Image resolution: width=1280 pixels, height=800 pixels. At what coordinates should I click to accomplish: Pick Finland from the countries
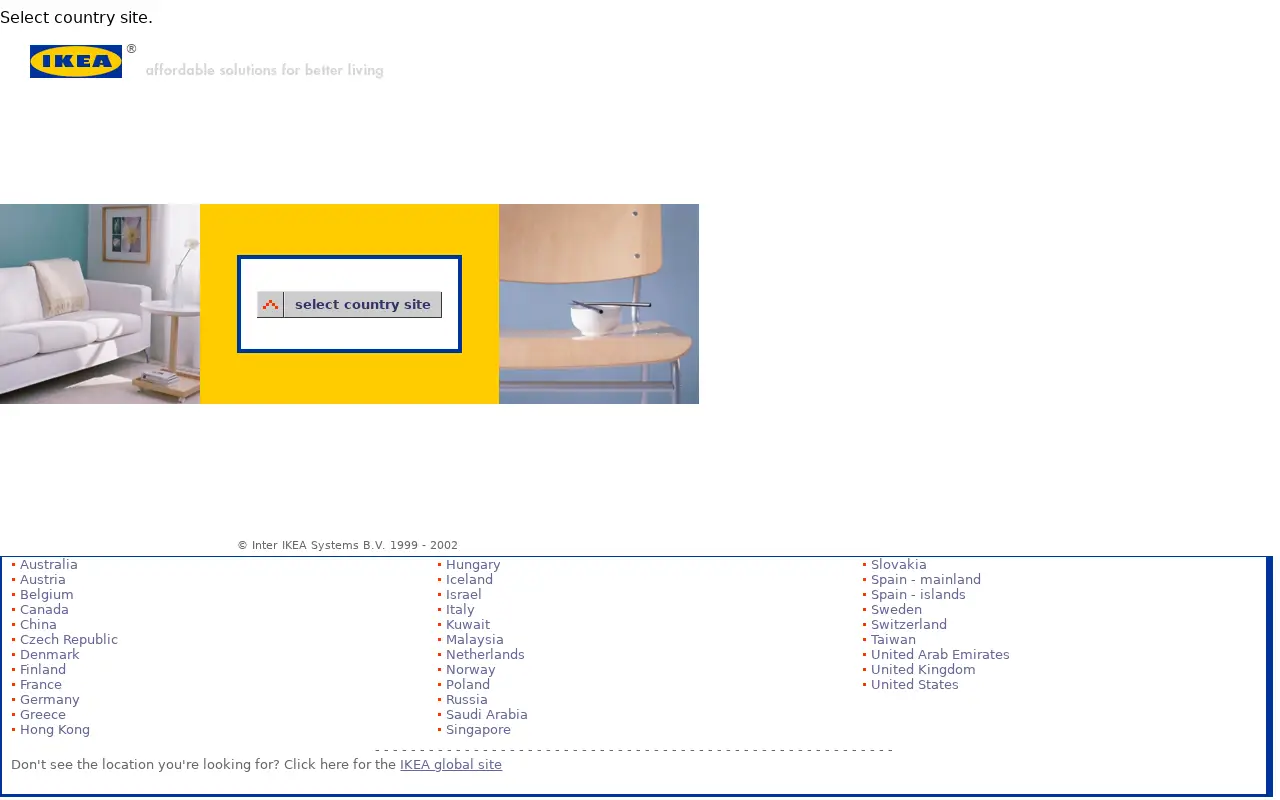43,670
